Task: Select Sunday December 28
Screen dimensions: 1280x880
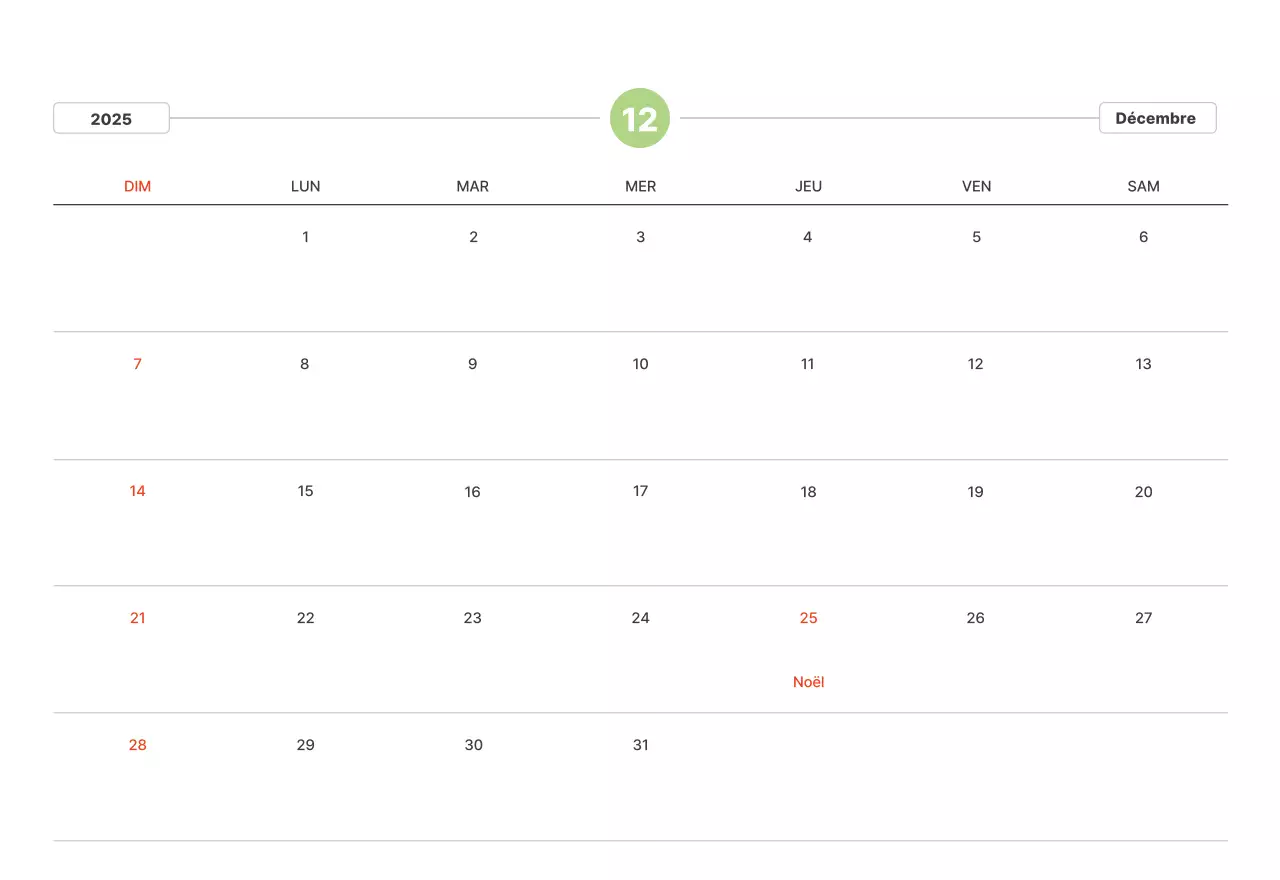Action: pos(137,745)
